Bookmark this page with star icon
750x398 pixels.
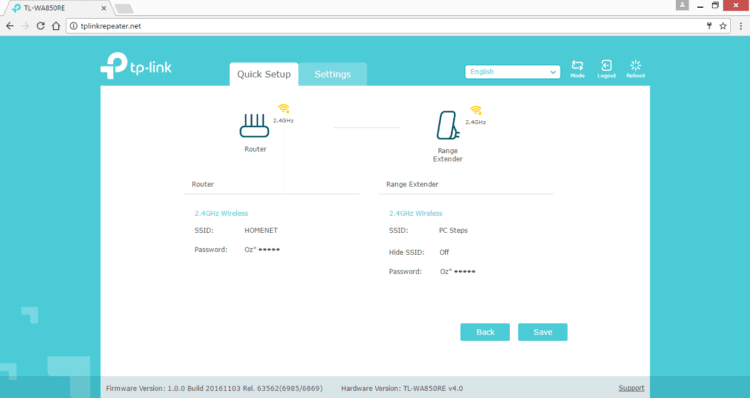click(723, 26)
